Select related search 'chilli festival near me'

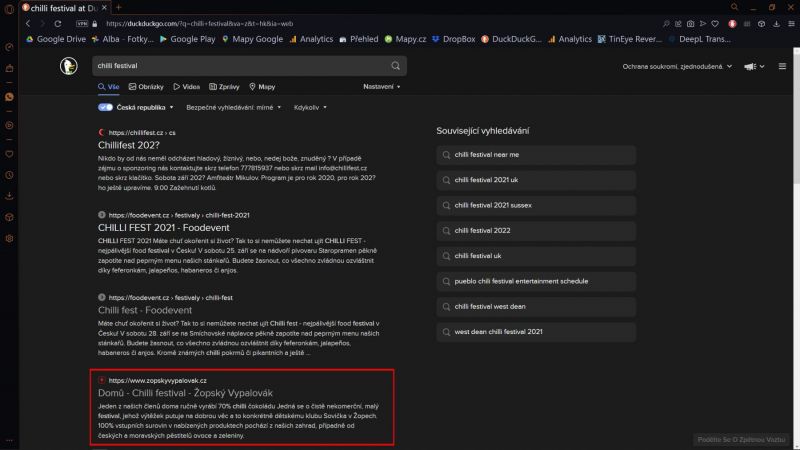[486, 155]
